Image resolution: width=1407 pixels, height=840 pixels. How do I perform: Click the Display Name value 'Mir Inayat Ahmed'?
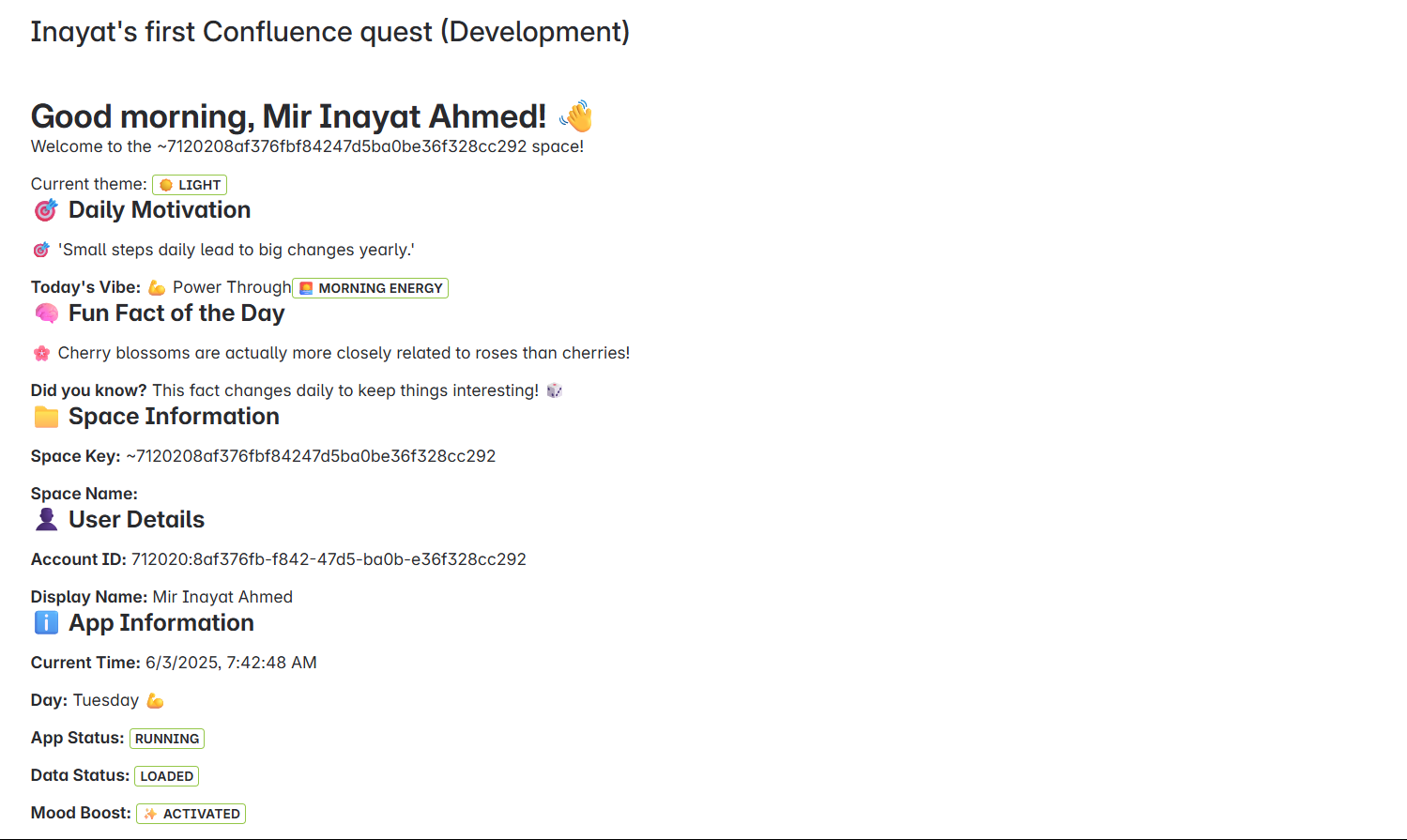point(222,597)
